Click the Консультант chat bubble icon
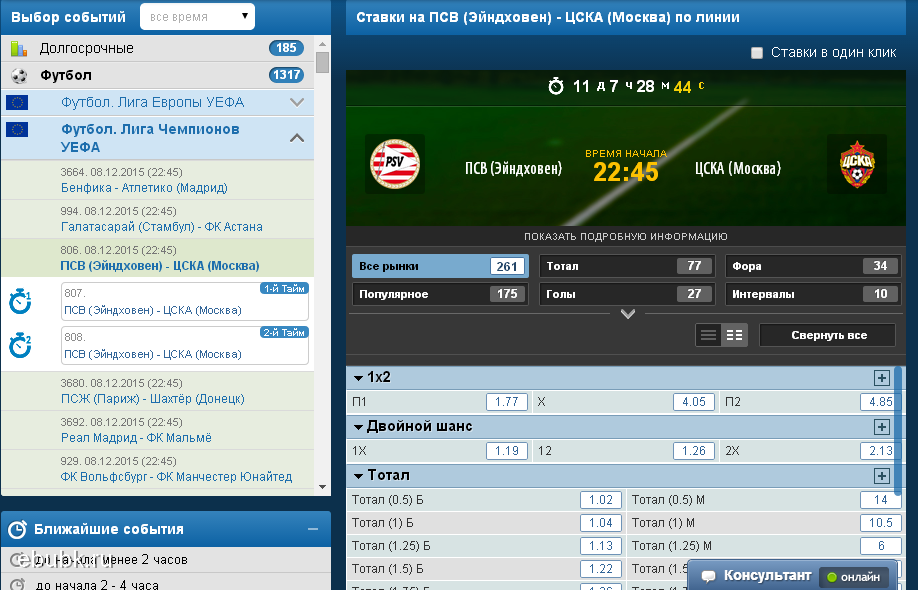Viewport: 918px width, 590px height. point(708,576)
